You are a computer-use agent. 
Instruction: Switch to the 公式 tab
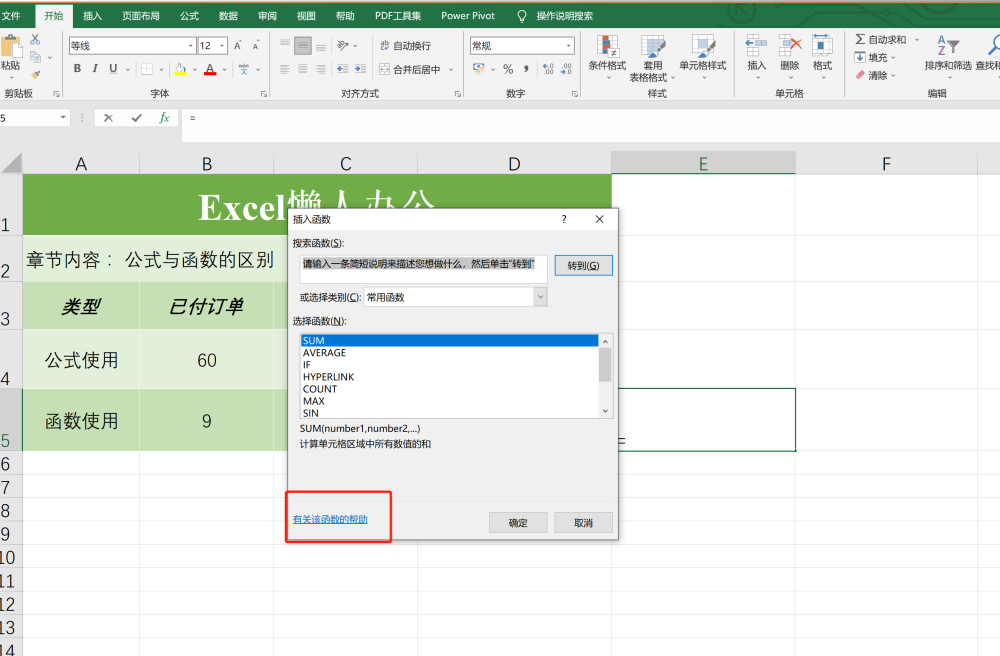click(189, 15)
